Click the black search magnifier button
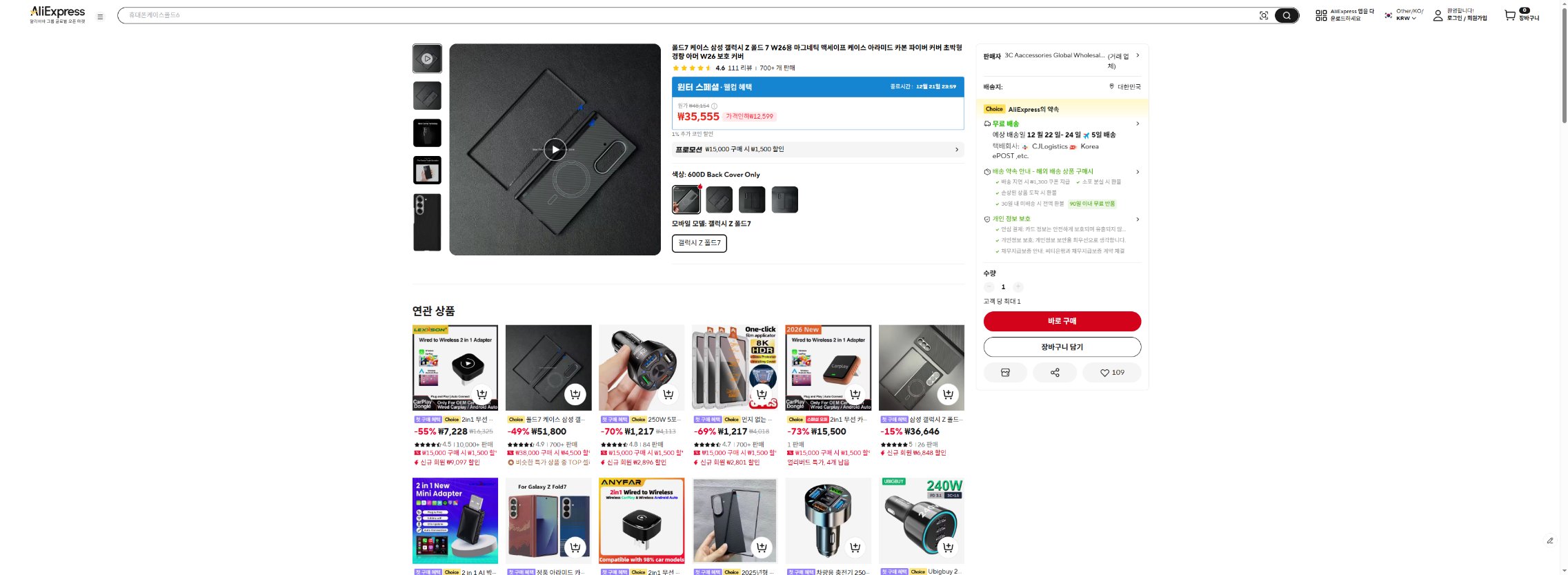Screen dimensions: 1568x575 click(x=1287, y=15)
